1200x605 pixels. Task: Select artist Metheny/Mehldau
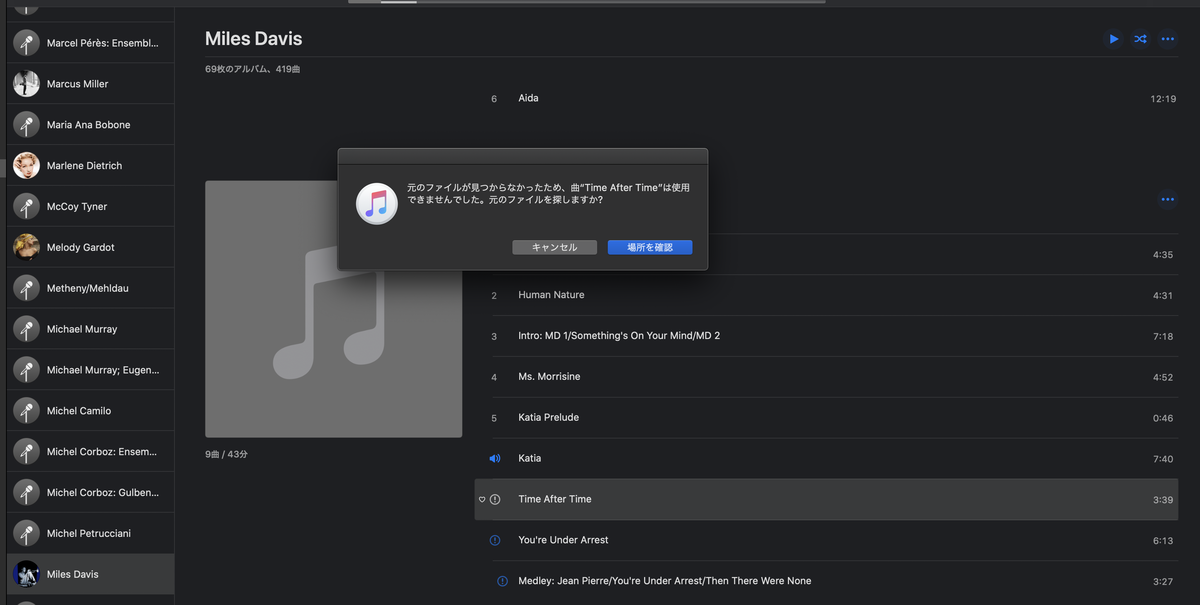click(x=91, y=288)
